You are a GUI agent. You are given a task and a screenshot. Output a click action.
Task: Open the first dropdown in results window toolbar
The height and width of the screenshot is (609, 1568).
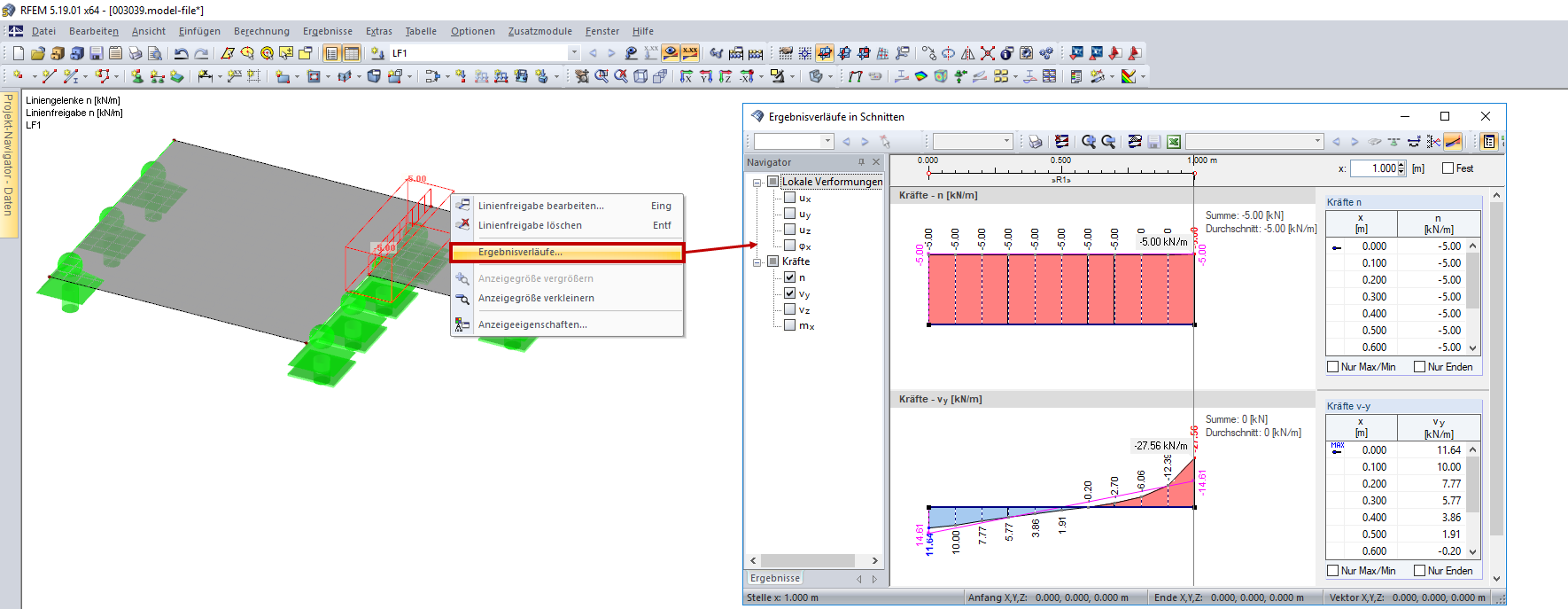(827, 142)
